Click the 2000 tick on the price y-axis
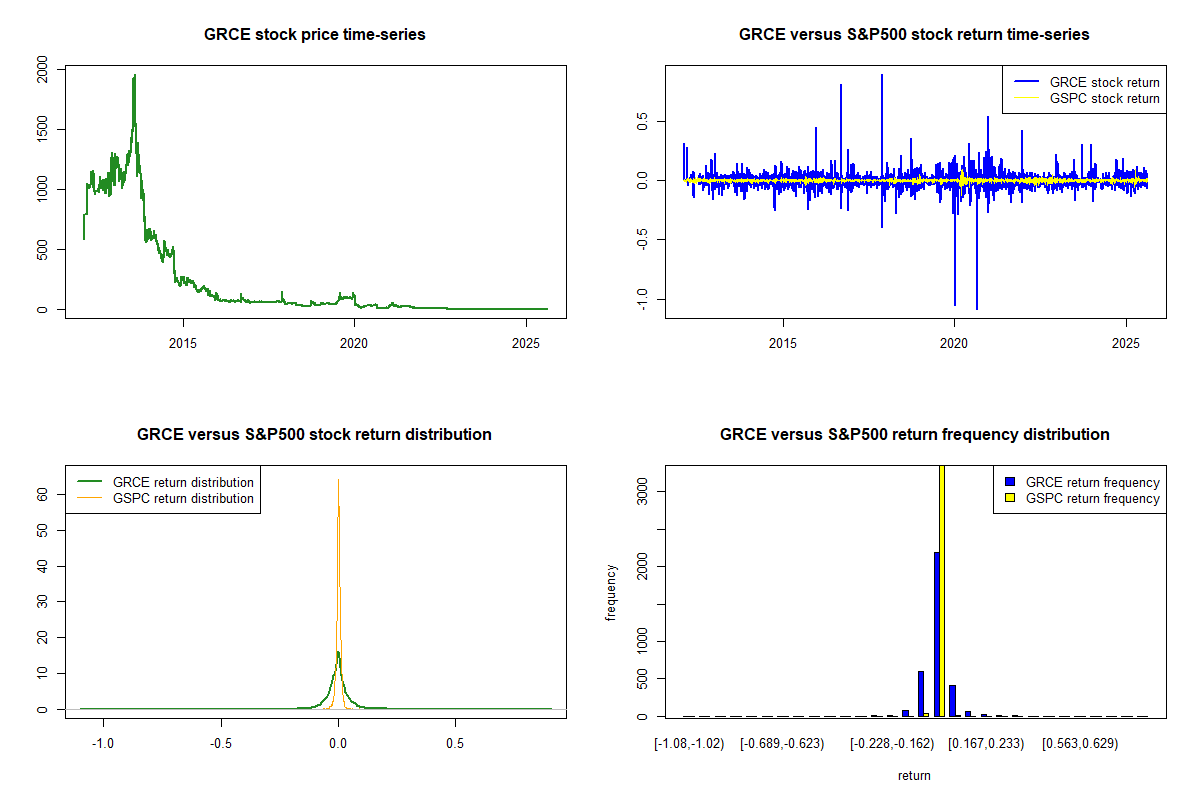1200x800 pixels. click(42, 69)
